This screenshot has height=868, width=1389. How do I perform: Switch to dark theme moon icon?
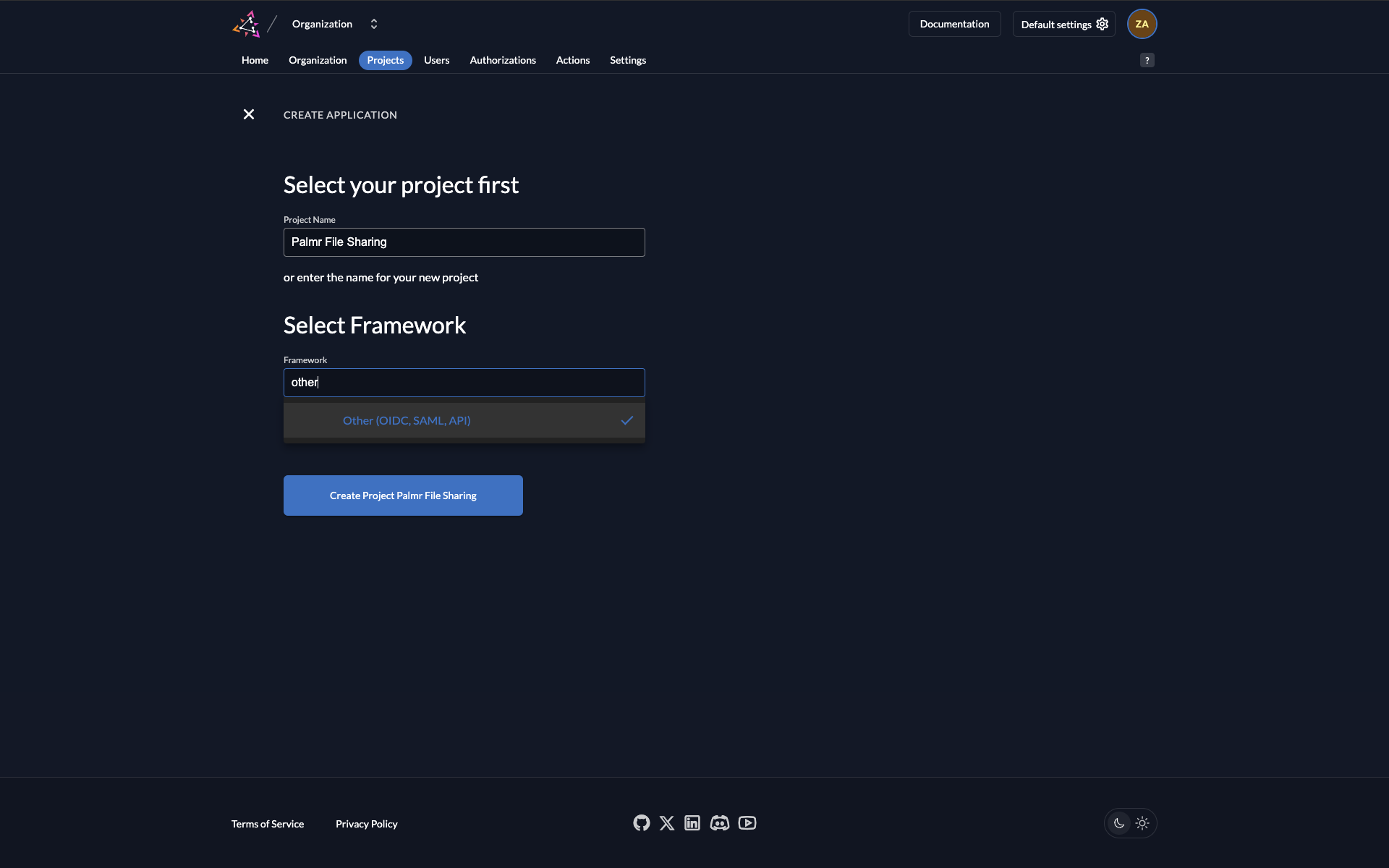pyautogui.click(x=1119, y=823)
